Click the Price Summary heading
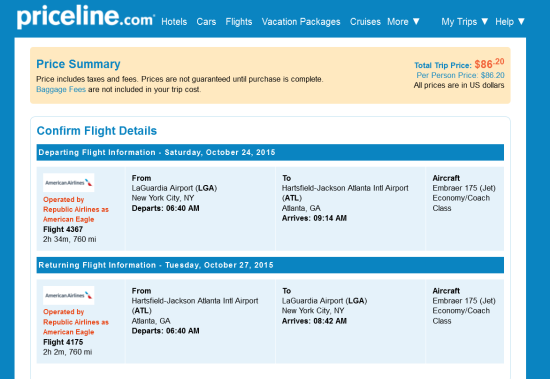 coord(78,64)
